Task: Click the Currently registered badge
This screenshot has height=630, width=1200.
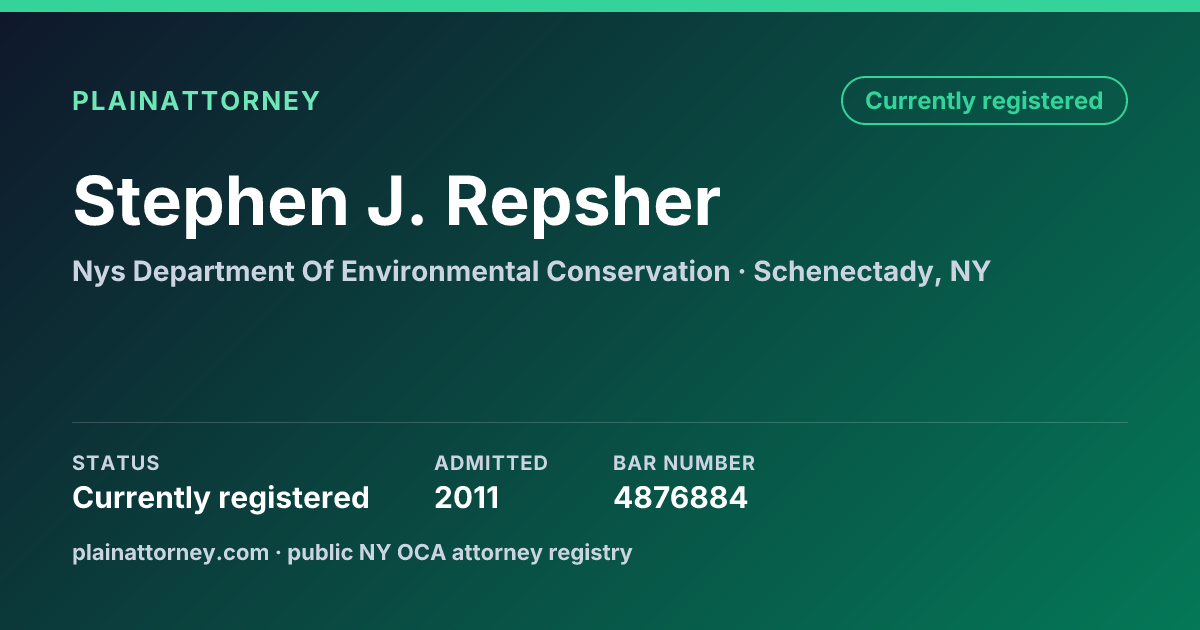Action: [x=984, y=101]
